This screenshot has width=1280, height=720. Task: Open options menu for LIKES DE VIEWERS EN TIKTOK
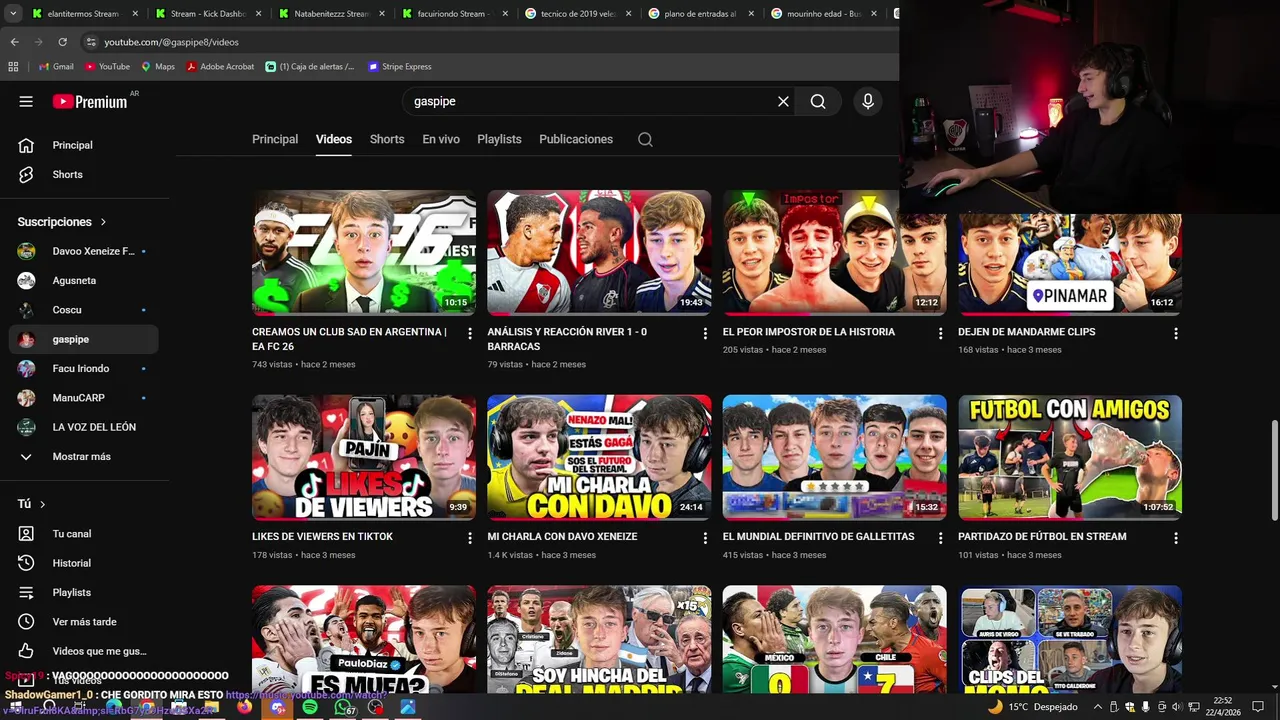470,538
